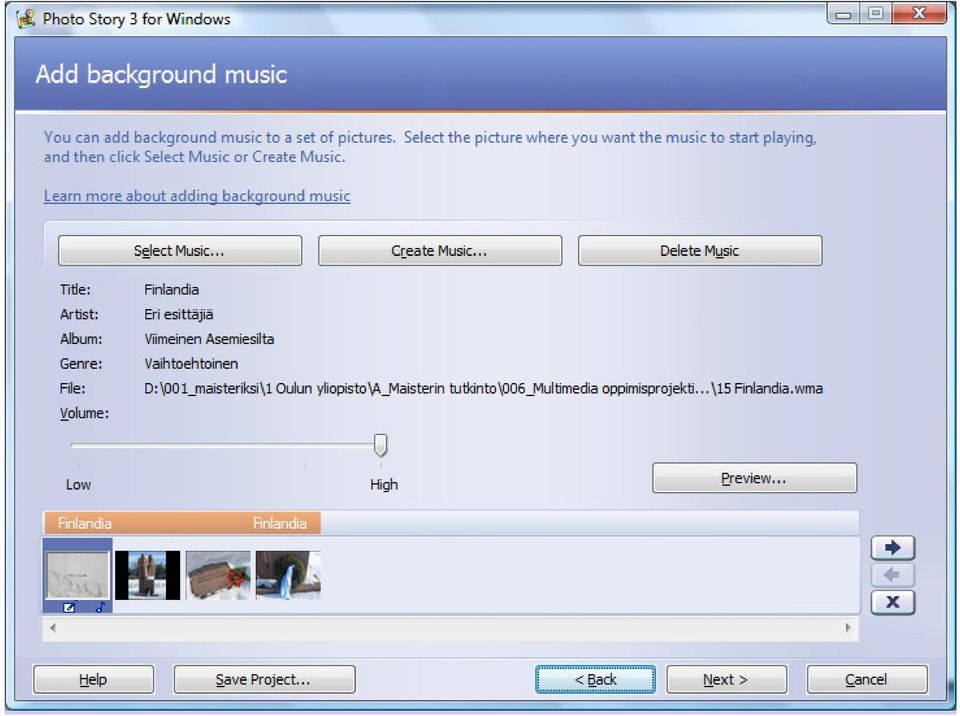Remove selected picture with X button
This screenshot has height=716, width=960.
893,602
